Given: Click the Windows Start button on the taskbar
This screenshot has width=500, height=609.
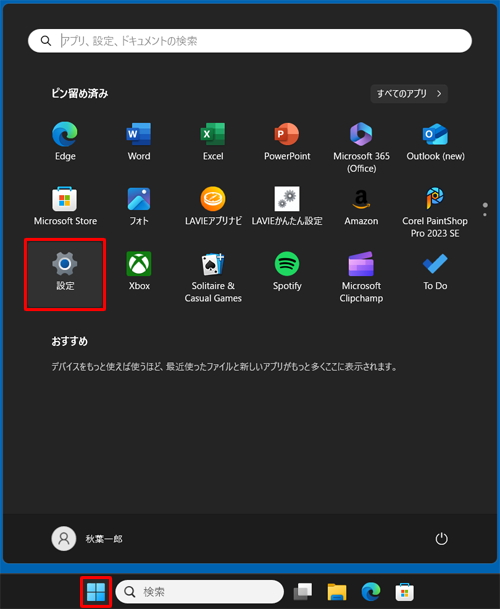Looking at the screenshot, I should click(x=96, y=592).
